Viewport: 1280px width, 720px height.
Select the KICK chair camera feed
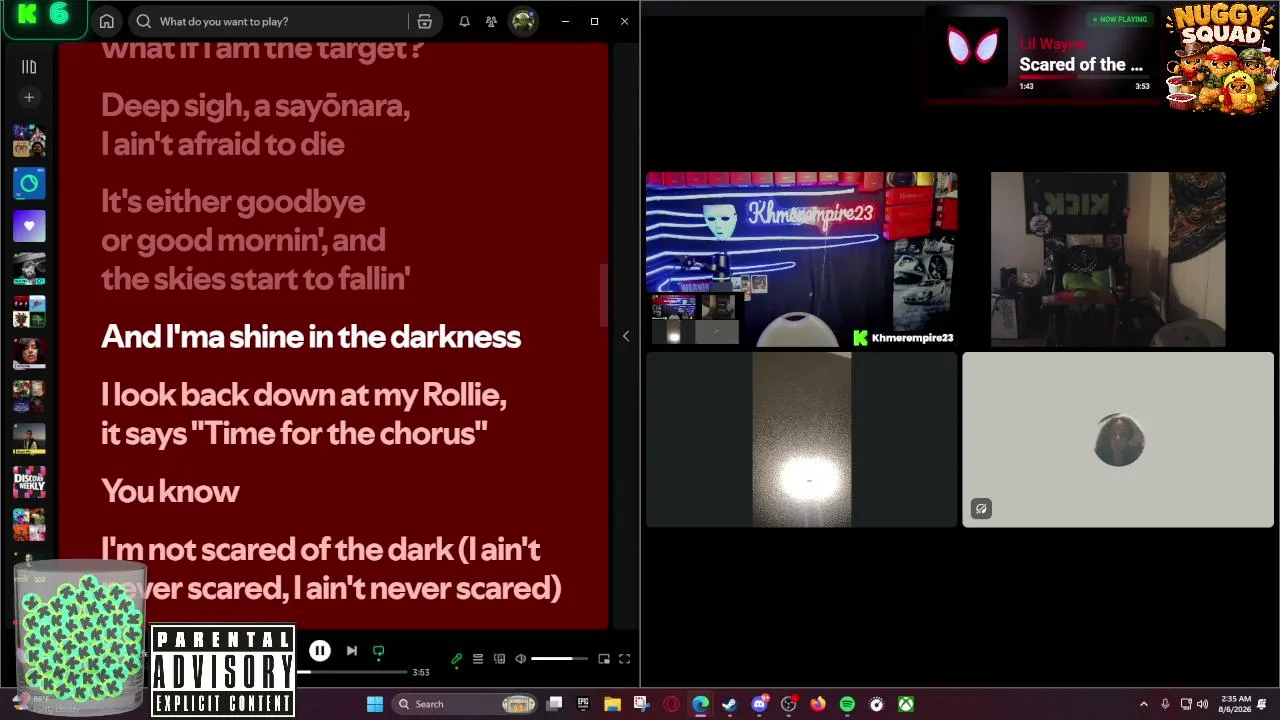[x=1108, y=259]
